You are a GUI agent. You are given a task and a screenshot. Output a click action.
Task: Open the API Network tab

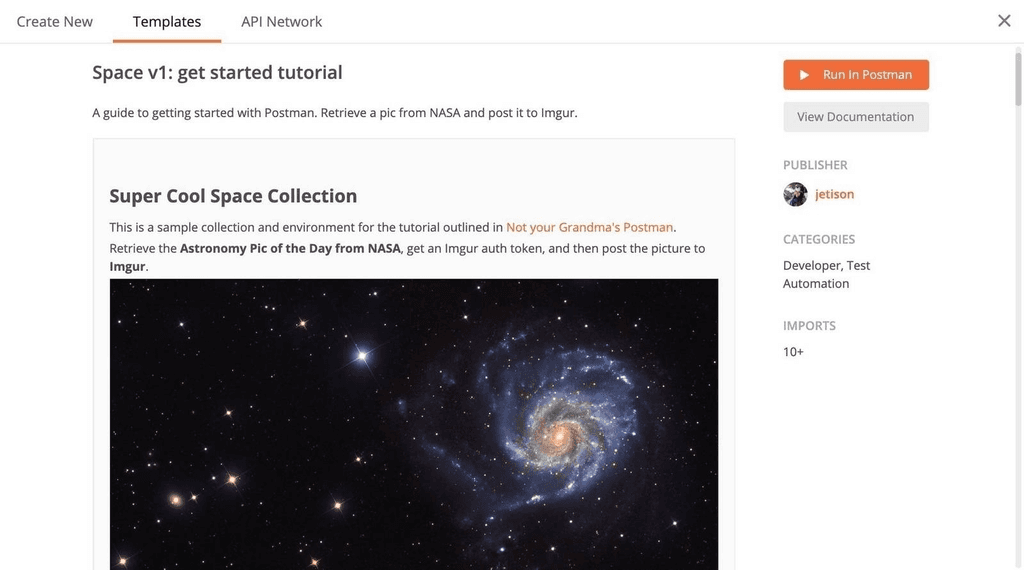click(x=281, y=21)
